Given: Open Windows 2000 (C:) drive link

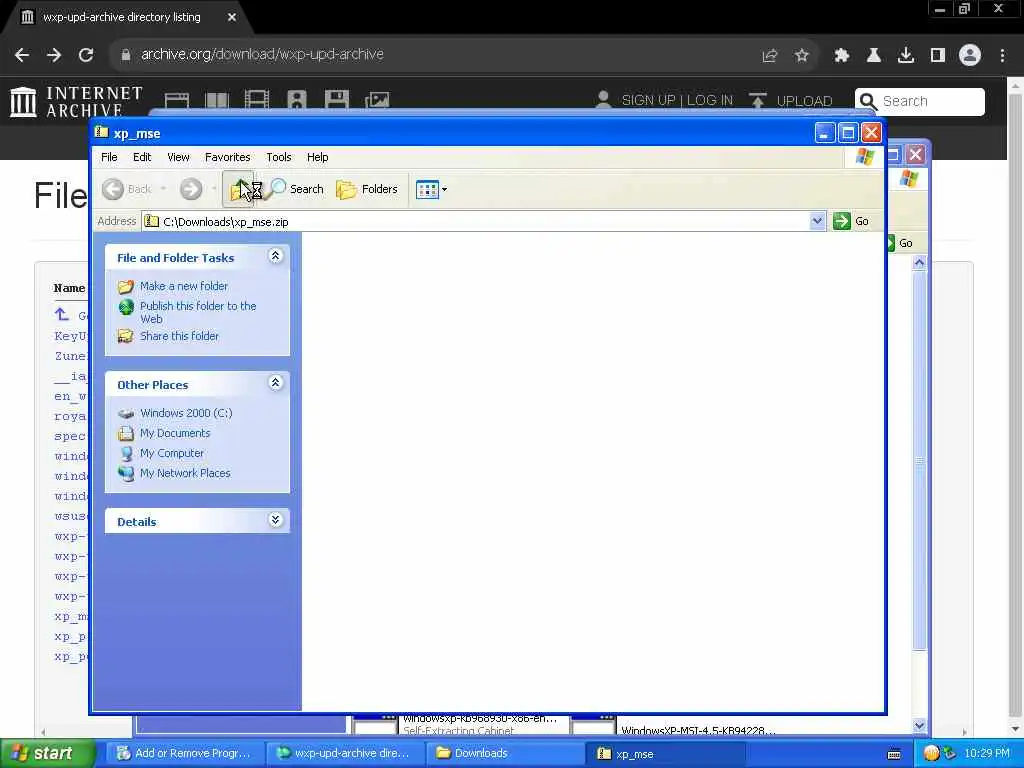Looking at the screenshot, I should pyautogui.click(x=186, y=413).
